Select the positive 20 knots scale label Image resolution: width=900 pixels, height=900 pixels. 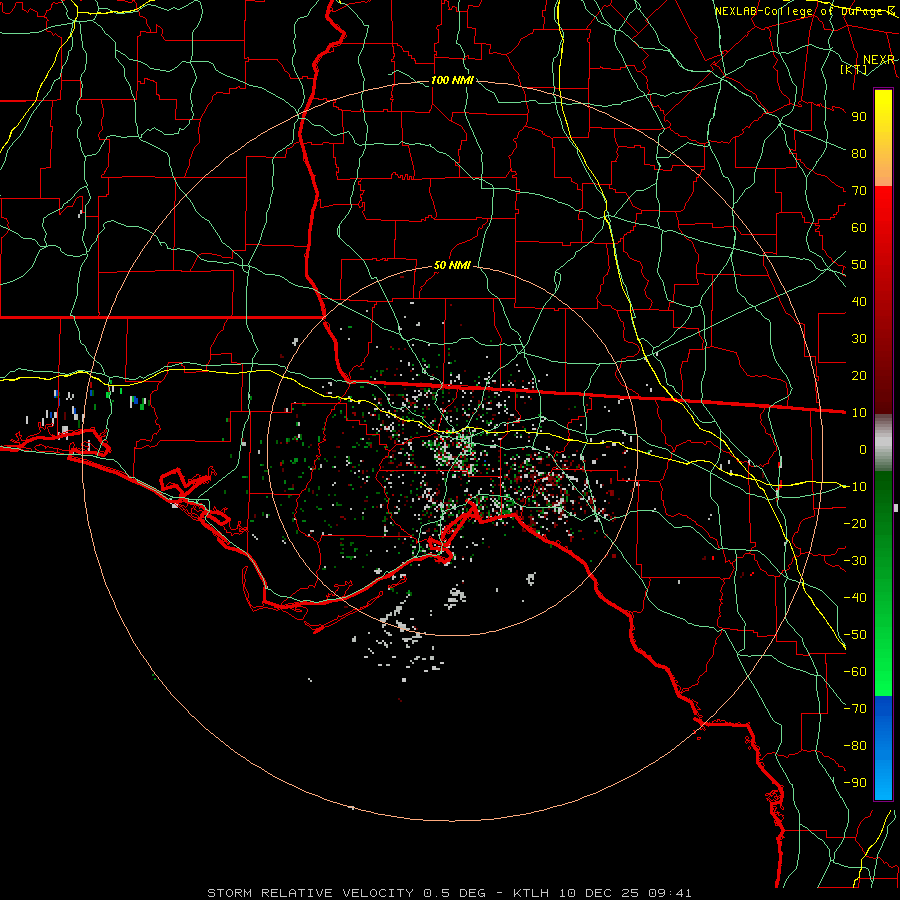[859, 375]
